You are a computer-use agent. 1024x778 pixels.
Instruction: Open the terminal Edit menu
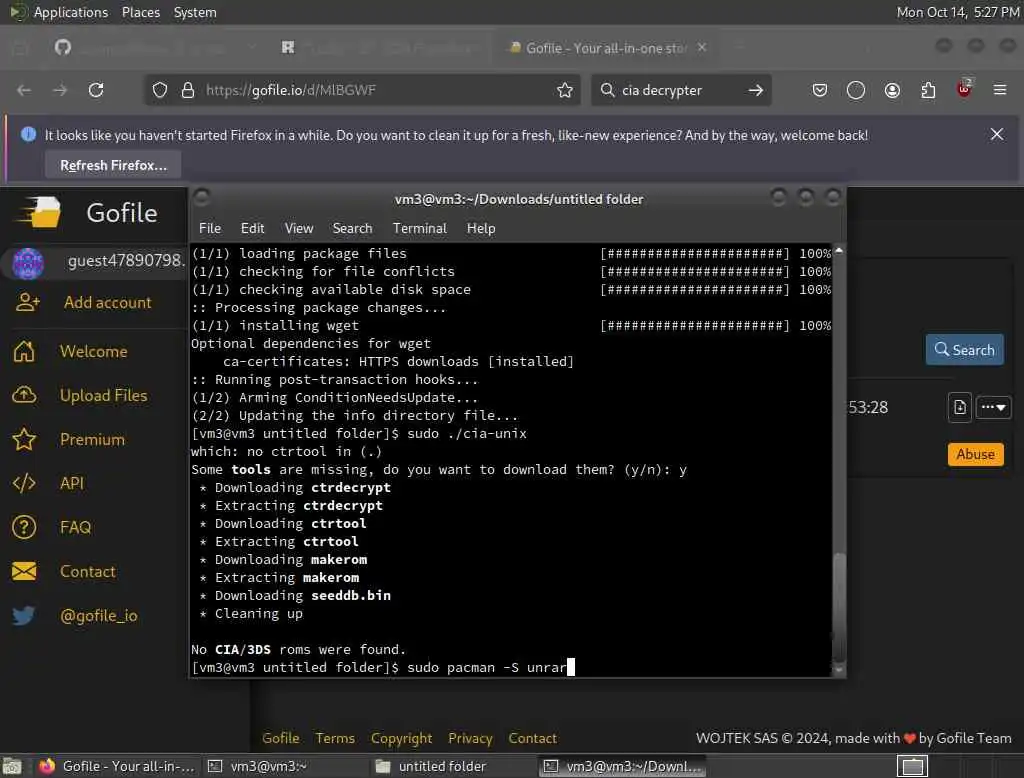(x=252, y=228)
